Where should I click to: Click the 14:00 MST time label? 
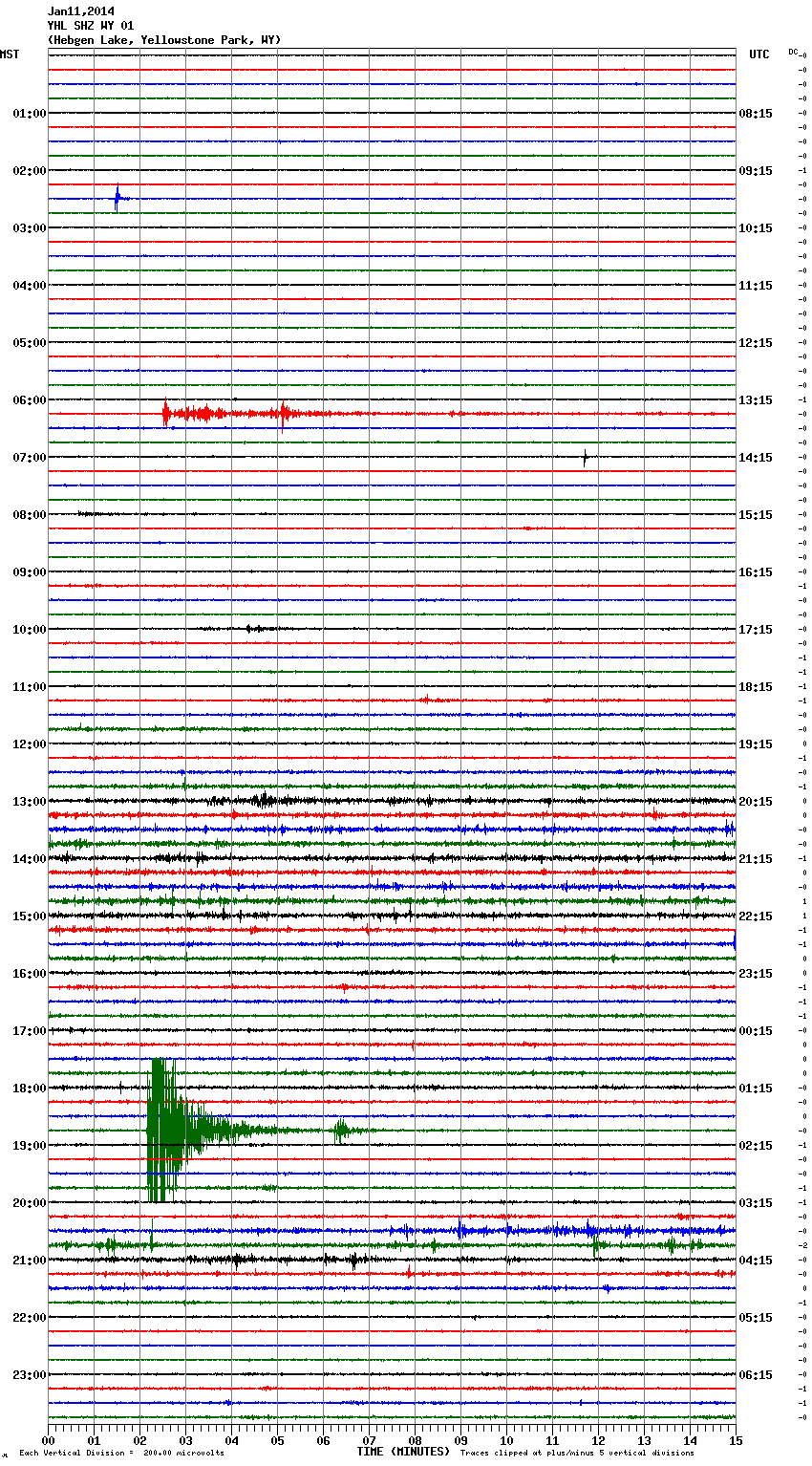coord(30,859)
